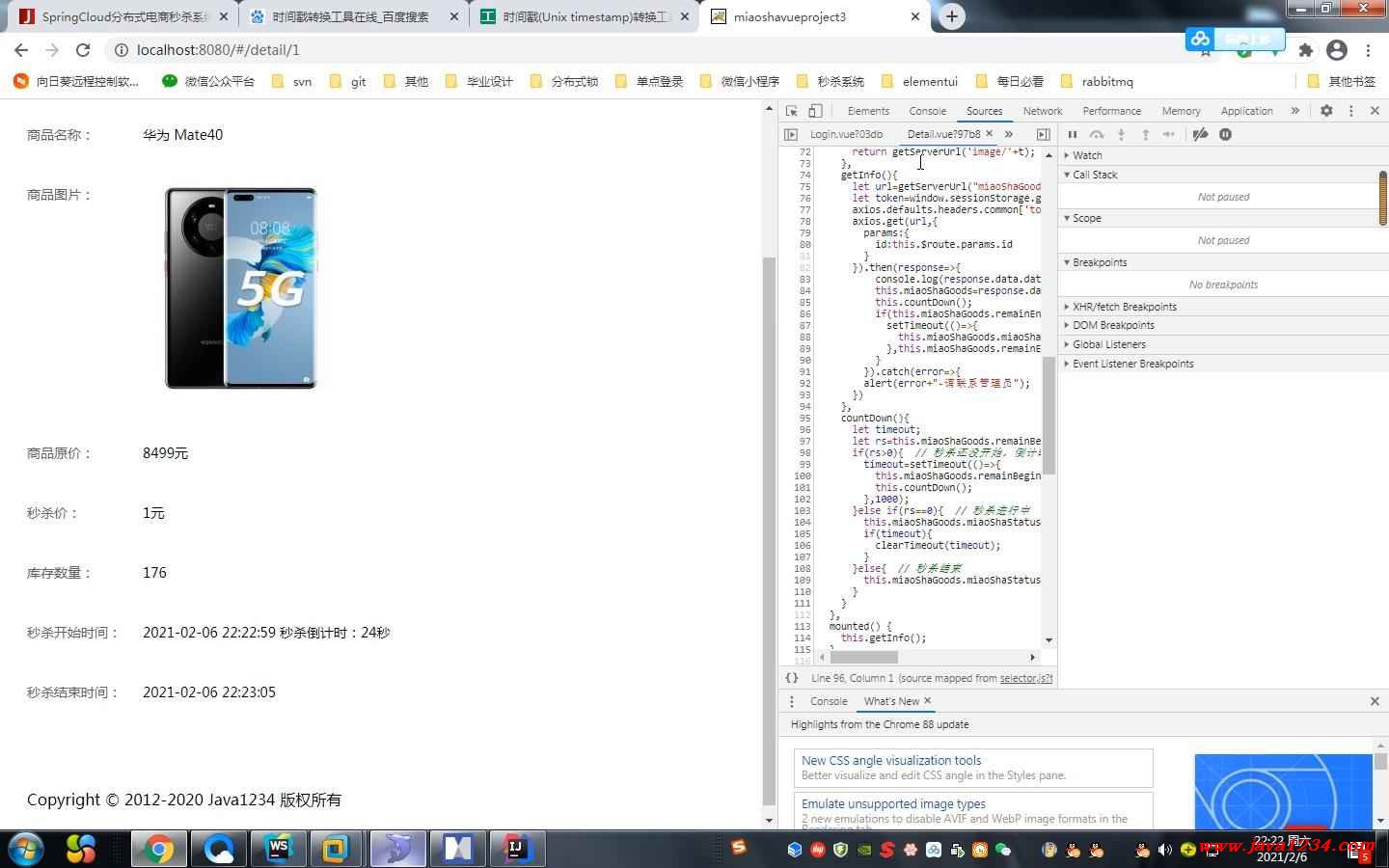Open the svn bookmark folder
This screenshot has height=868, width=1389.
point(292,81)
